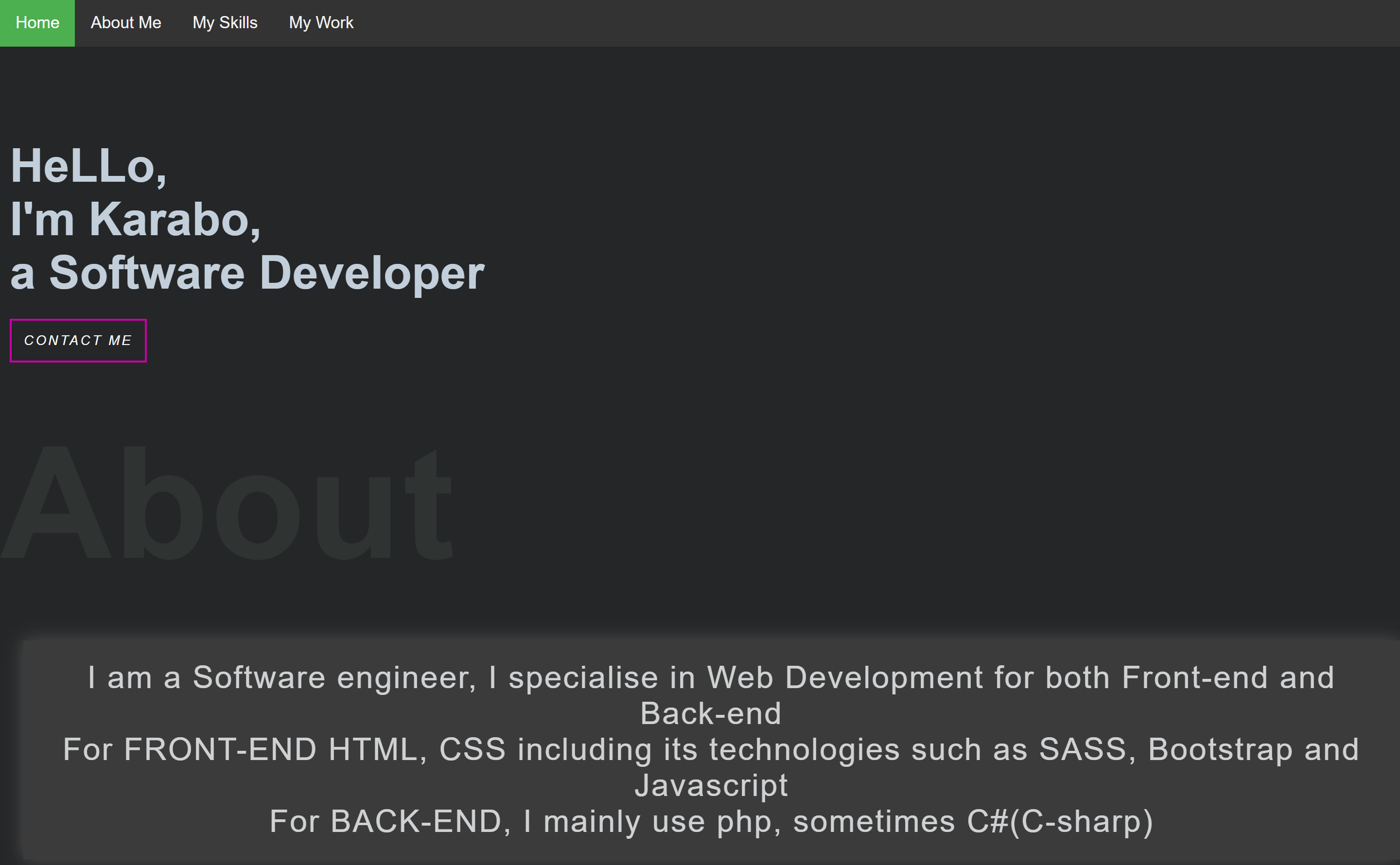The width and height of the screenshot is (1400, 865).
Task: Click the word 'Software' in the hero heading
Action: (x=147, y=273)
